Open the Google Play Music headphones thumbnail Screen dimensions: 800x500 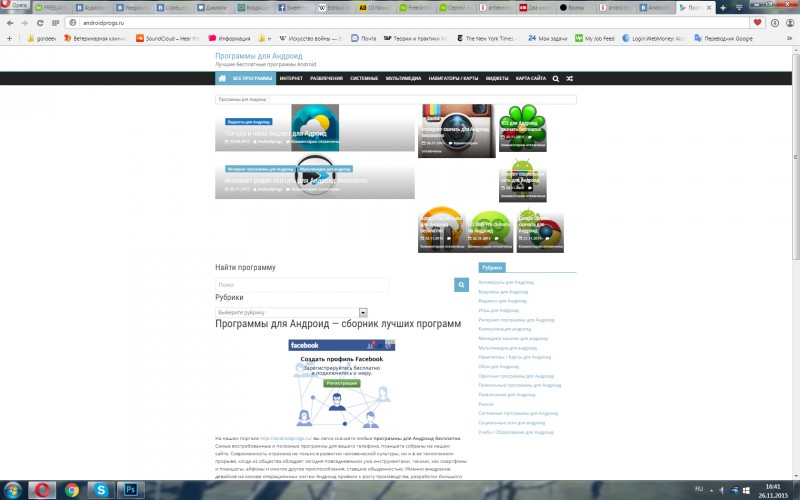coord(441,229)
